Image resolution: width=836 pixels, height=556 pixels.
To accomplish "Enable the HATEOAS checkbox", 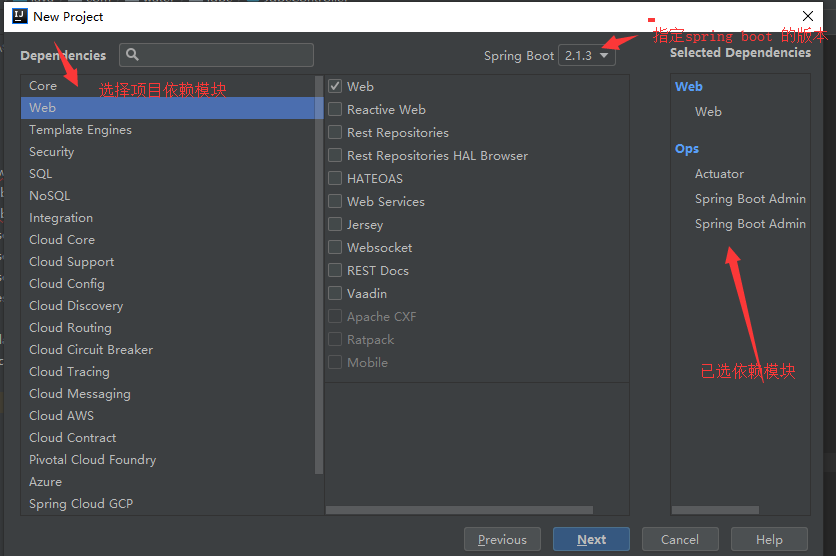I will 335,178.
